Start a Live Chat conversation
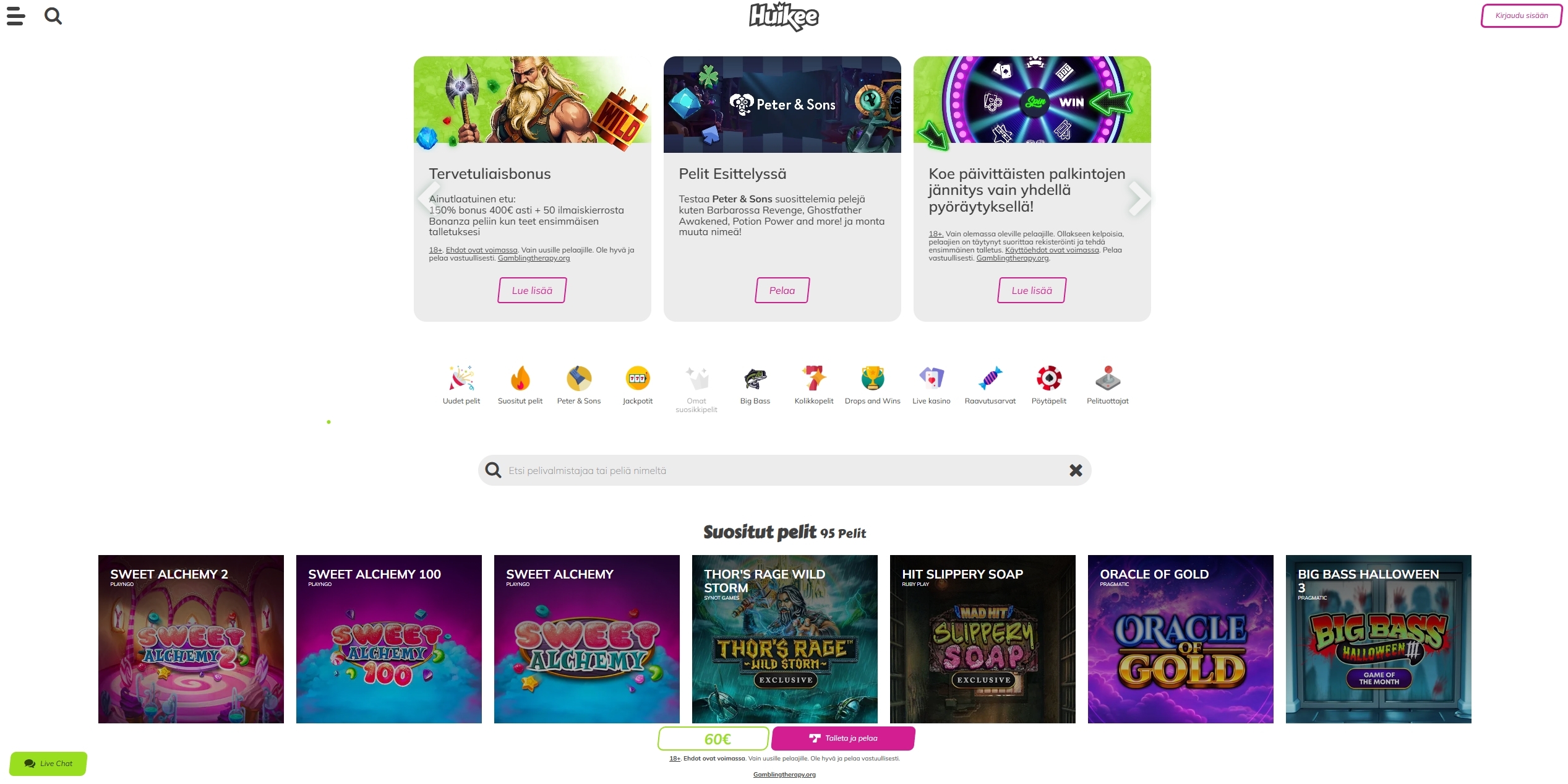 point(48,764)
